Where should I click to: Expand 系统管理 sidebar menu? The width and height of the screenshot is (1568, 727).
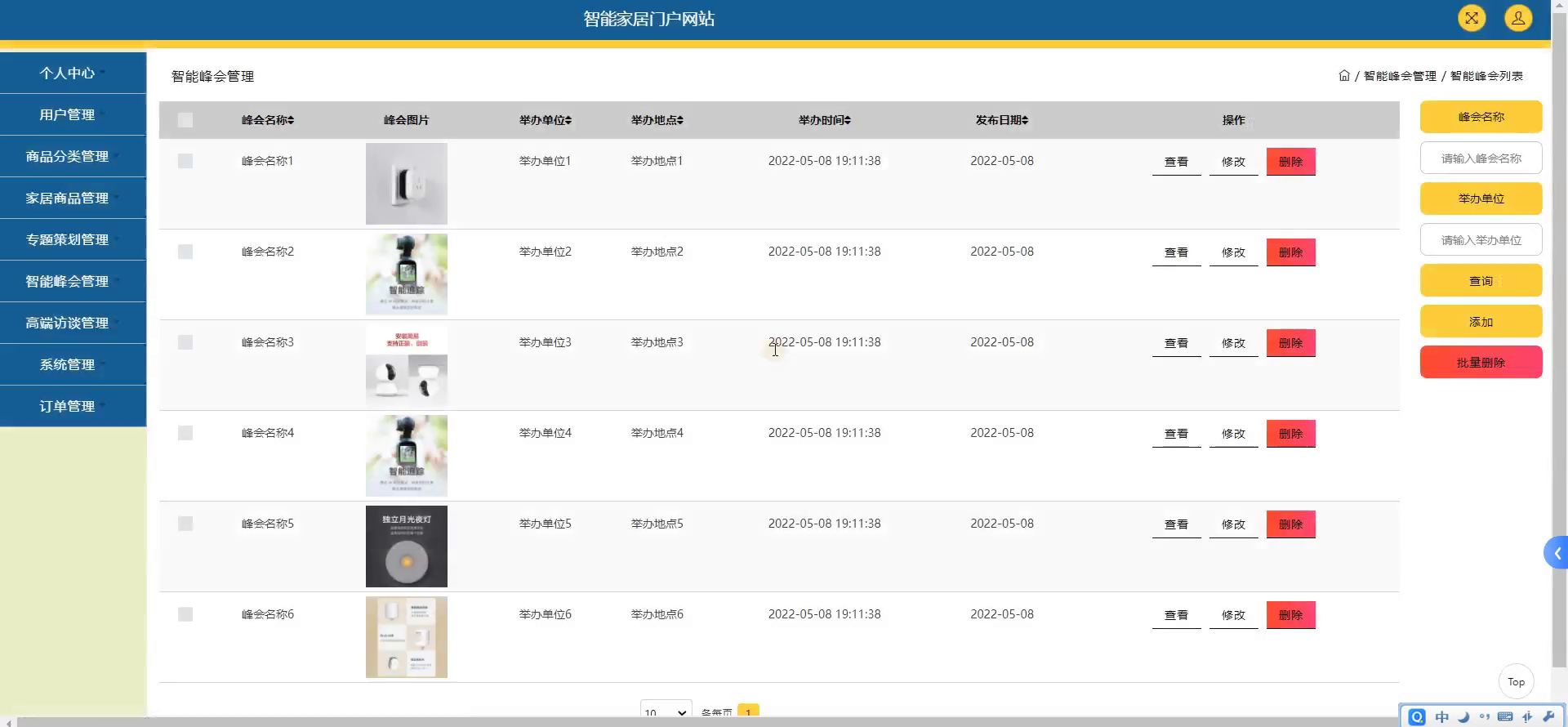click(73, 365)
